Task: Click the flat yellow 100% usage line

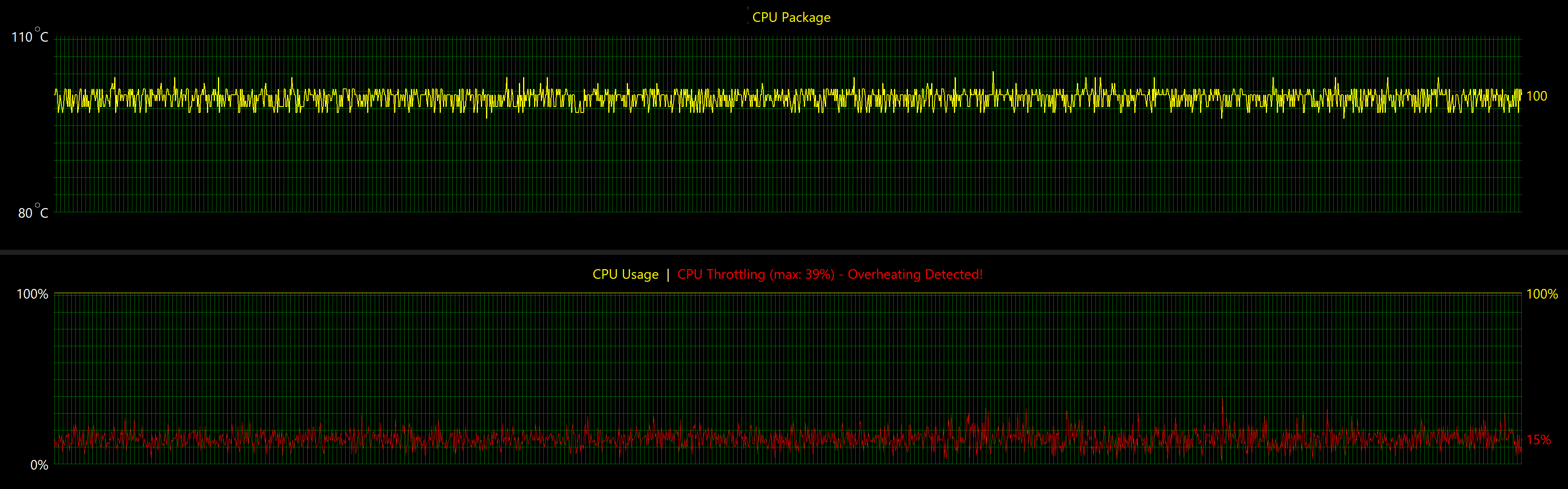Action: point(791,293)
